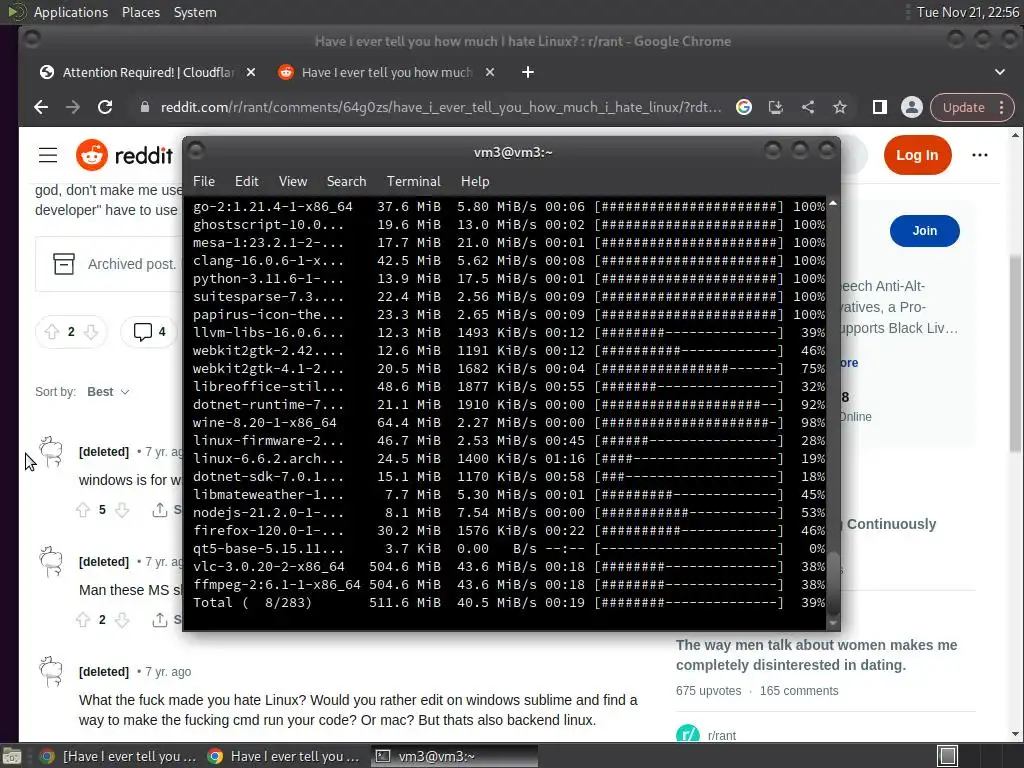This screenshot has width=1024, height=768.
Task: Upvote the archived post
Action: point(52,332)
